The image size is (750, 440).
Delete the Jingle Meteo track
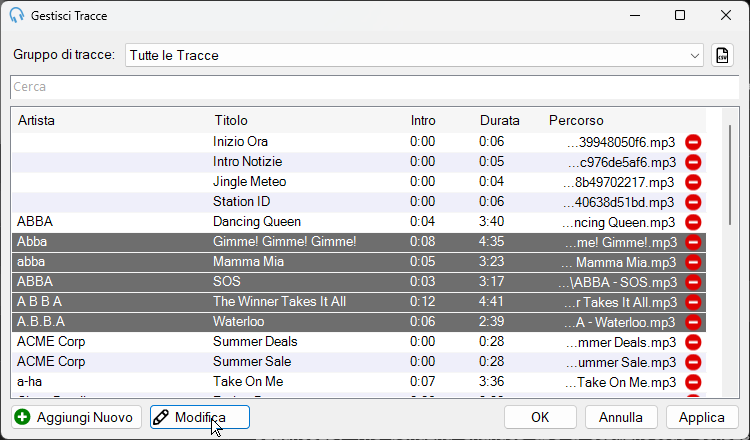[693, 182]
